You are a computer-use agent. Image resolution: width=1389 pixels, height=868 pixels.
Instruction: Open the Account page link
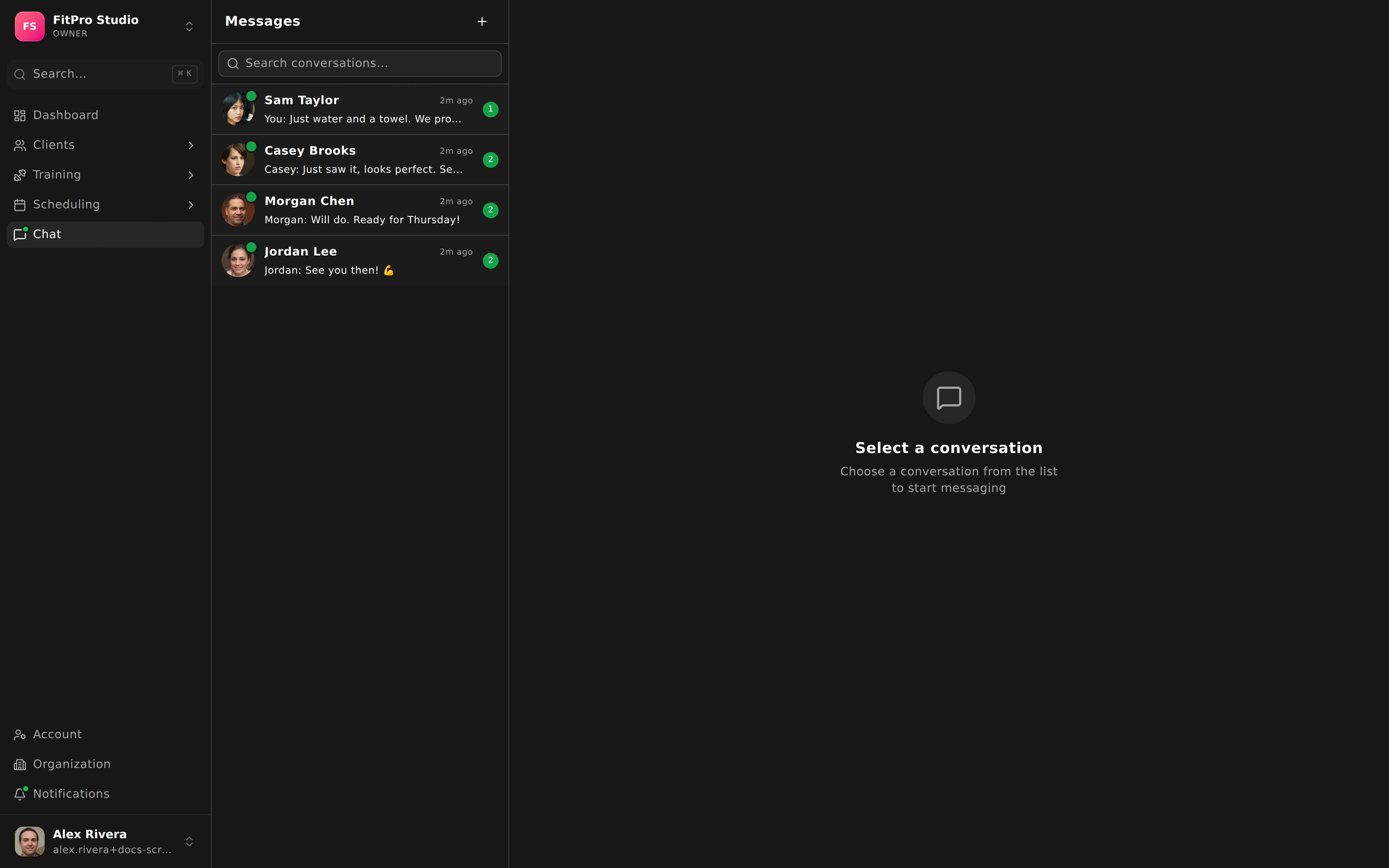coord(105,735)
